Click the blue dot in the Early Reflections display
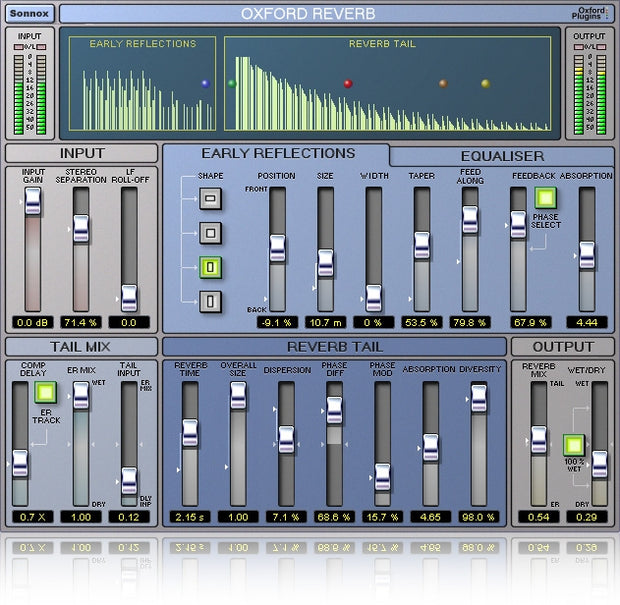This screenshot has height=605, width=620. pyautogui.click(x=205, y=83)
